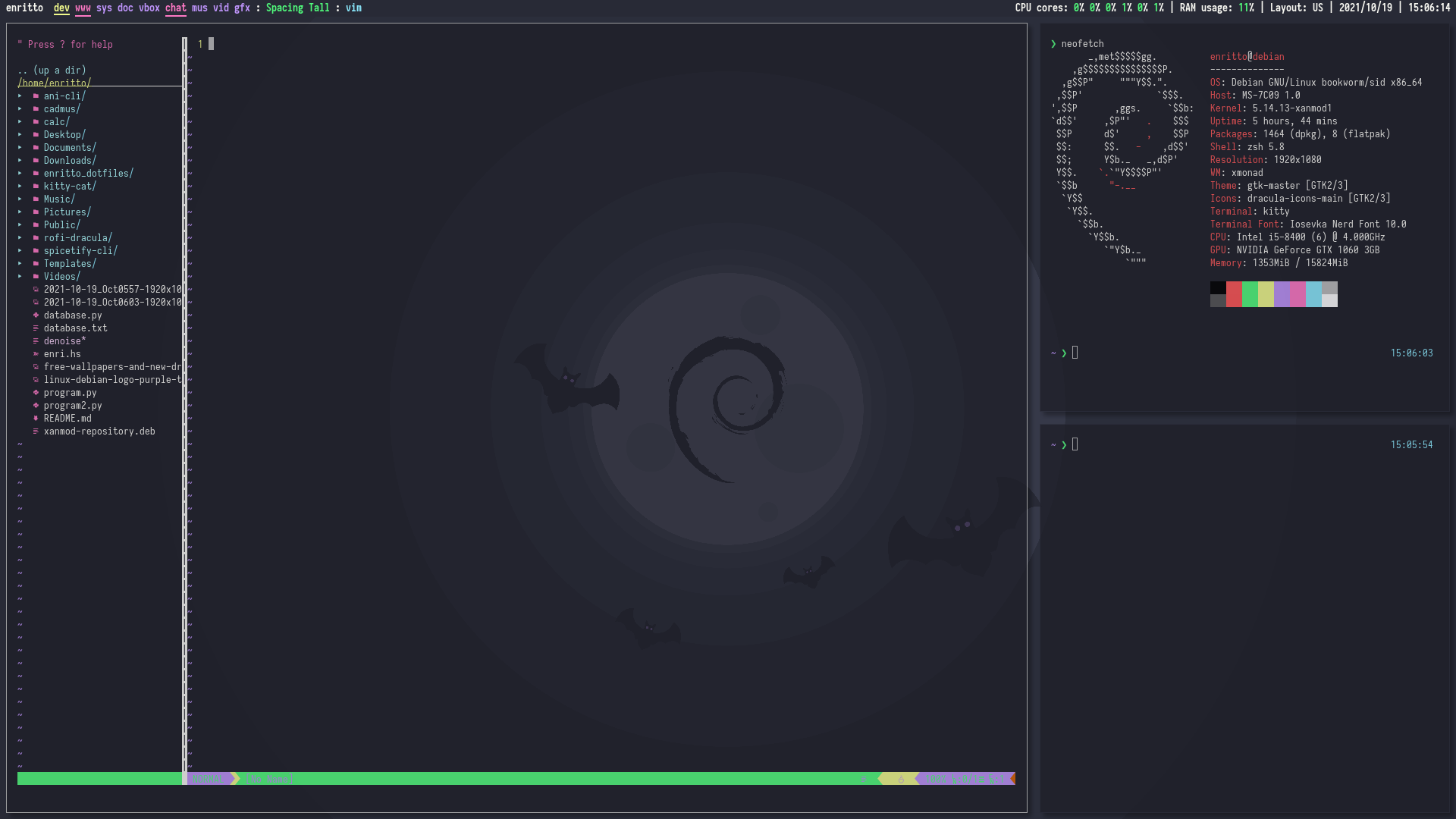Switch to the gfx workspace
The image size is (1456, 819).
241,8
